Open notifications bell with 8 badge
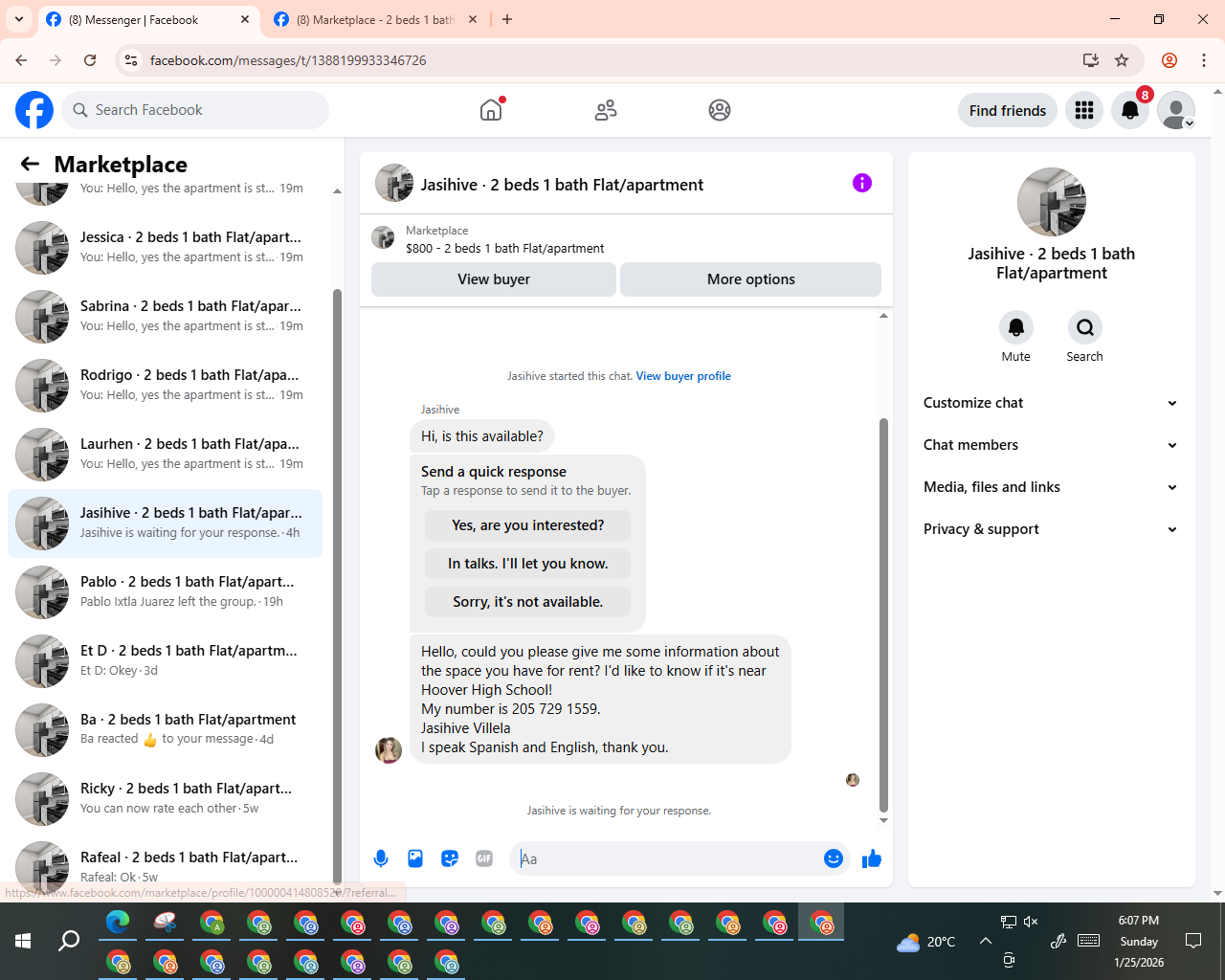Viewport: 1225px width, 980px height. coord(1130,110)
